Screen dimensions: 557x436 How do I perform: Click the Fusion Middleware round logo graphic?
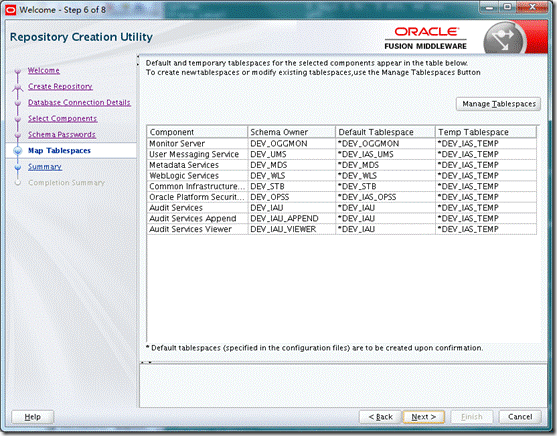coord(505,38)
